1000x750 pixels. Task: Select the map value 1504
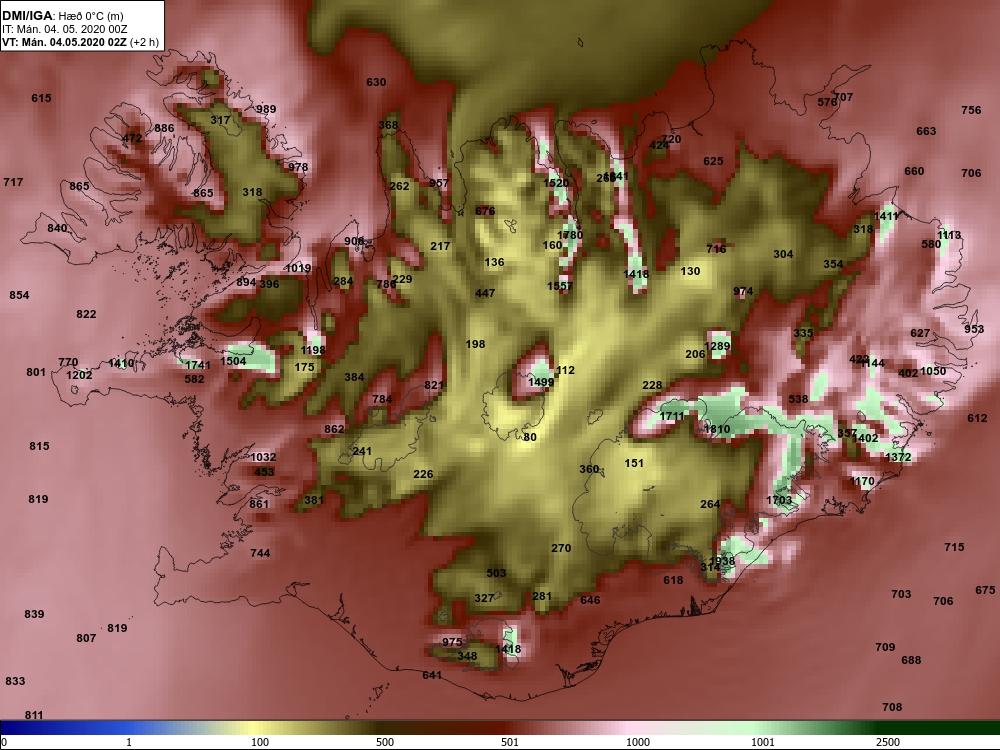233,361
